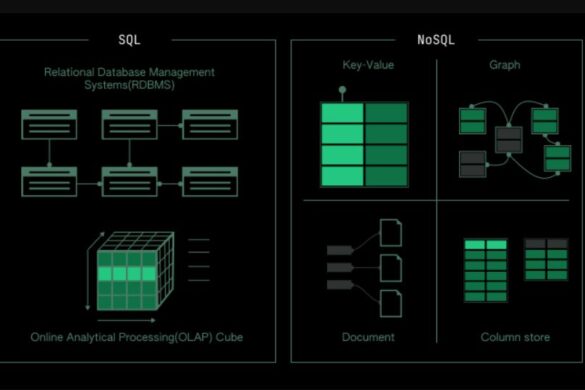
Task: Click the bright highlighted row on the OLAP cube
Action: click(126, 274)
